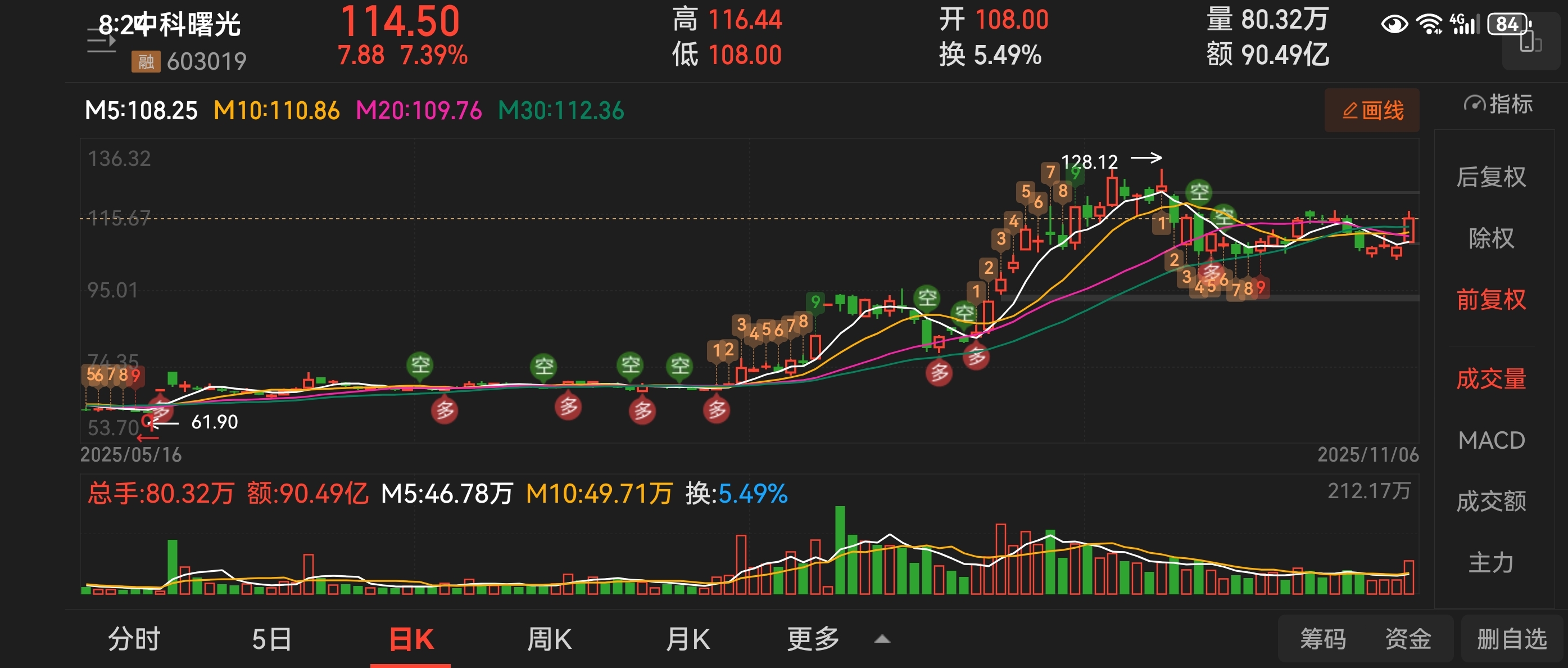1568x668 pixels.
Task: Switch to the 周K weekly tab
Action: pos(549,639)
